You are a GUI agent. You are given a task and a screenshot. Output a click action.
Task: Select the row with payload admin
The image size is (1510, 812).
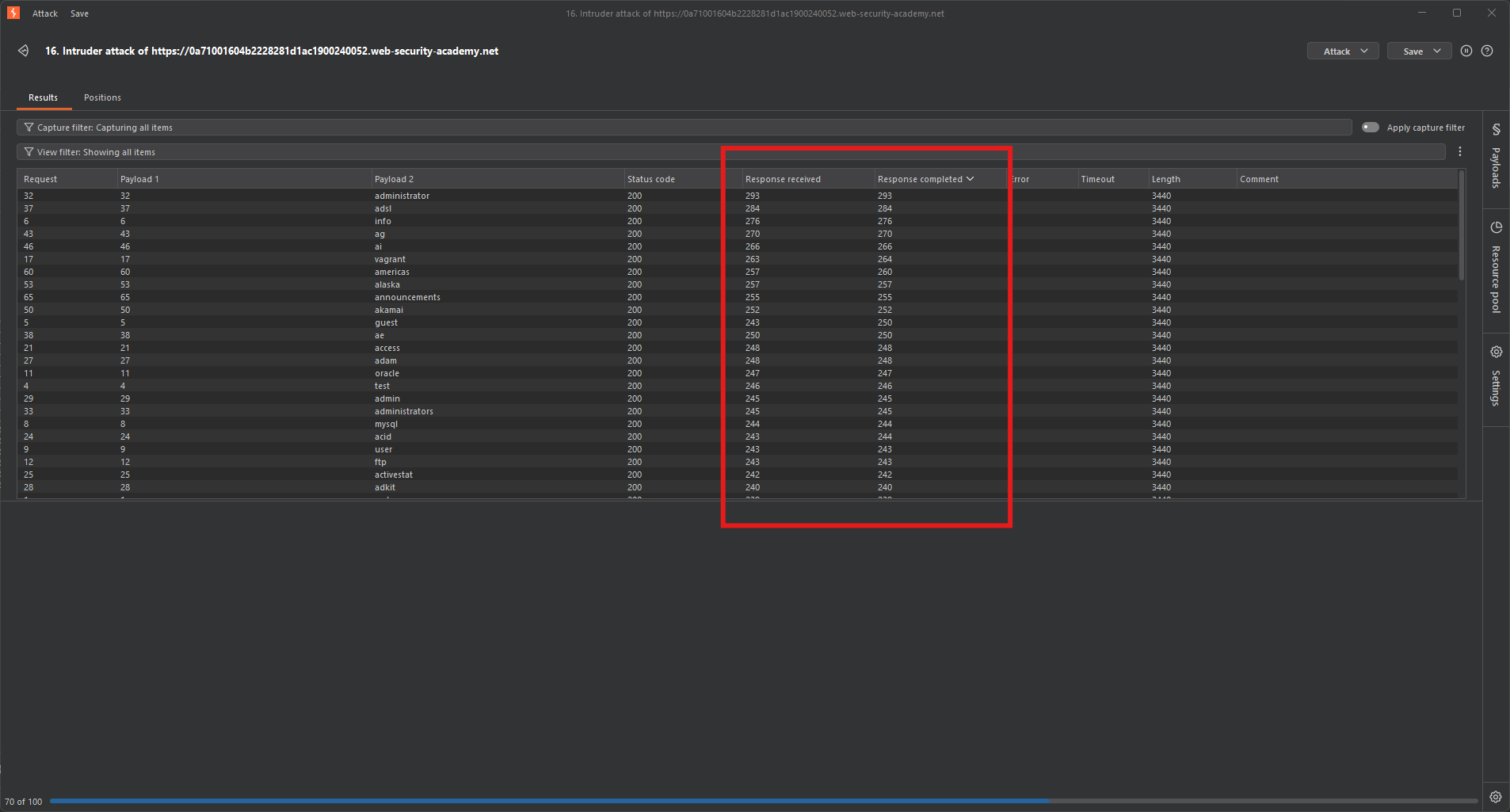click(738, 398)
